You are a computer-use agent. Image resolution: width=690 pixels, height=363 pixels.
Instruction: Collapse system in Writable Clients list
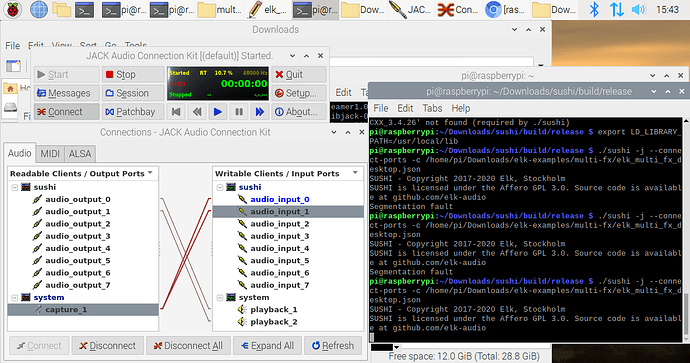(x=220, y=298)
